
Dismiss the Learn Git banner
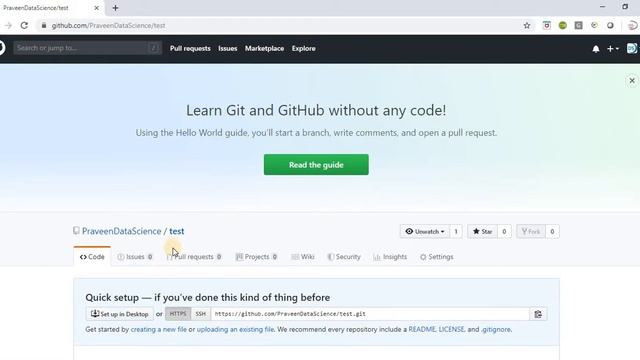pos(631,81)
